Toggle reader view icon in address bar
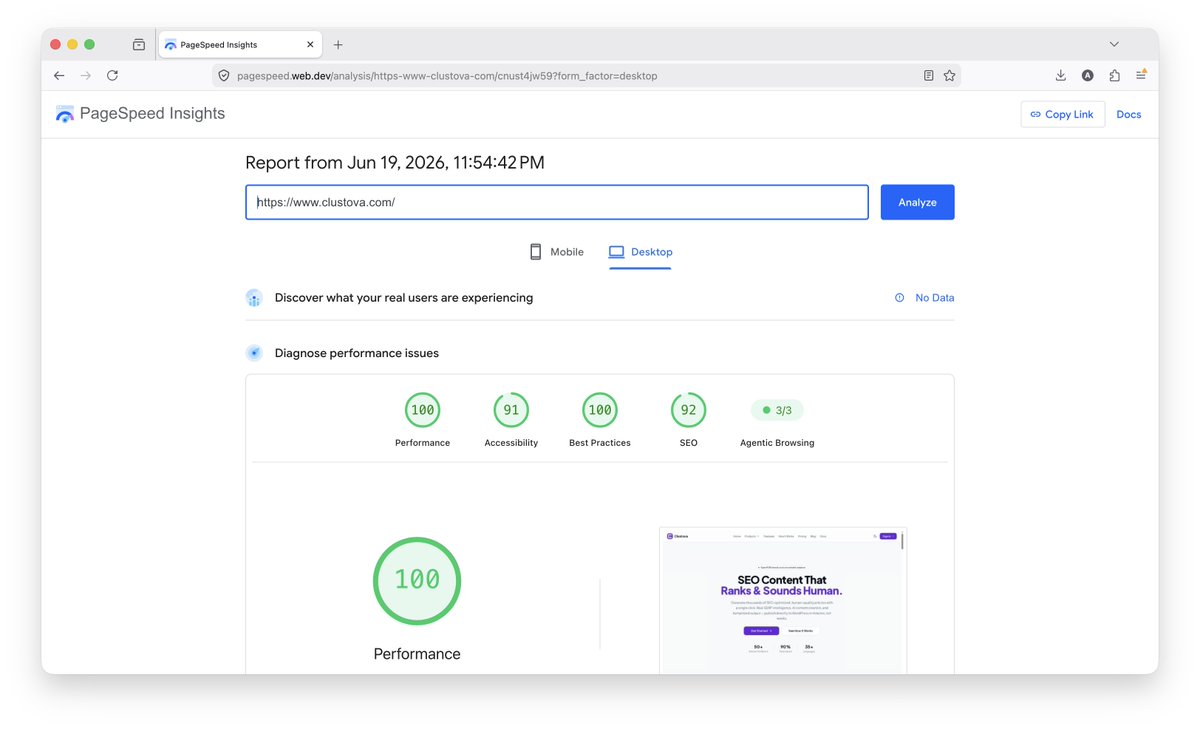This screenshot has height=729, width=1200. click(929, 75)
